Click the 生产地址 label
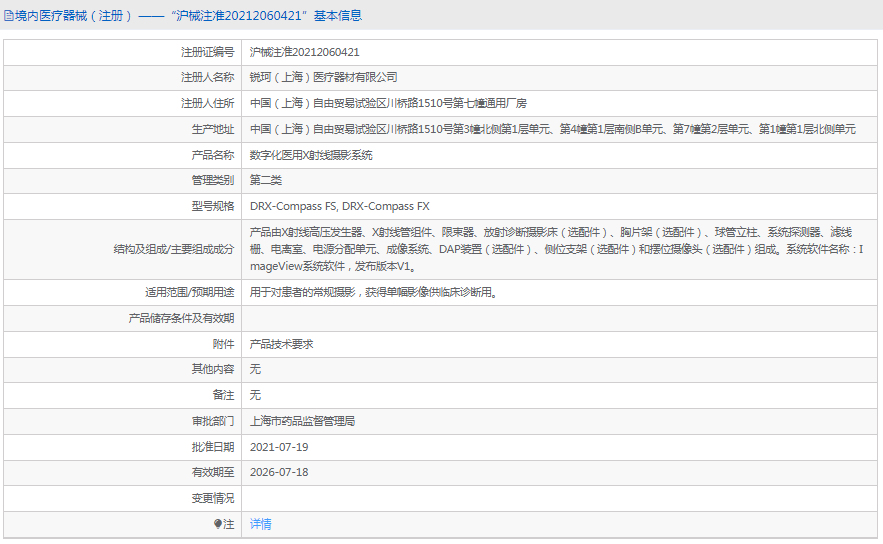Viewport: 883px width, 544px height. tap(213, 130)
